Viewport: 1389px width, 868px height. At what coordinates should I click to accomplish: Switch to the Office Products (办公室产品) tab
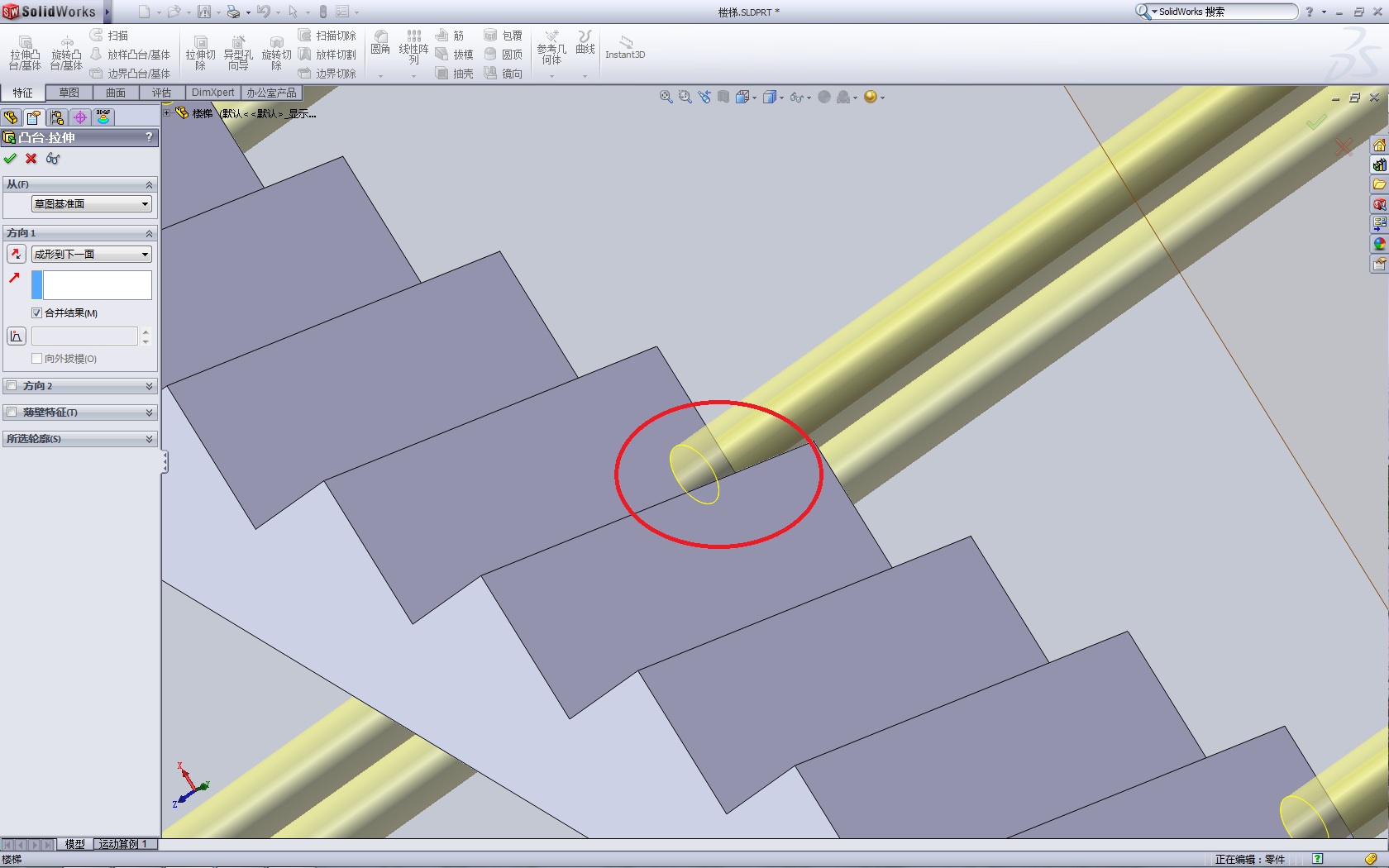point(271,93)
